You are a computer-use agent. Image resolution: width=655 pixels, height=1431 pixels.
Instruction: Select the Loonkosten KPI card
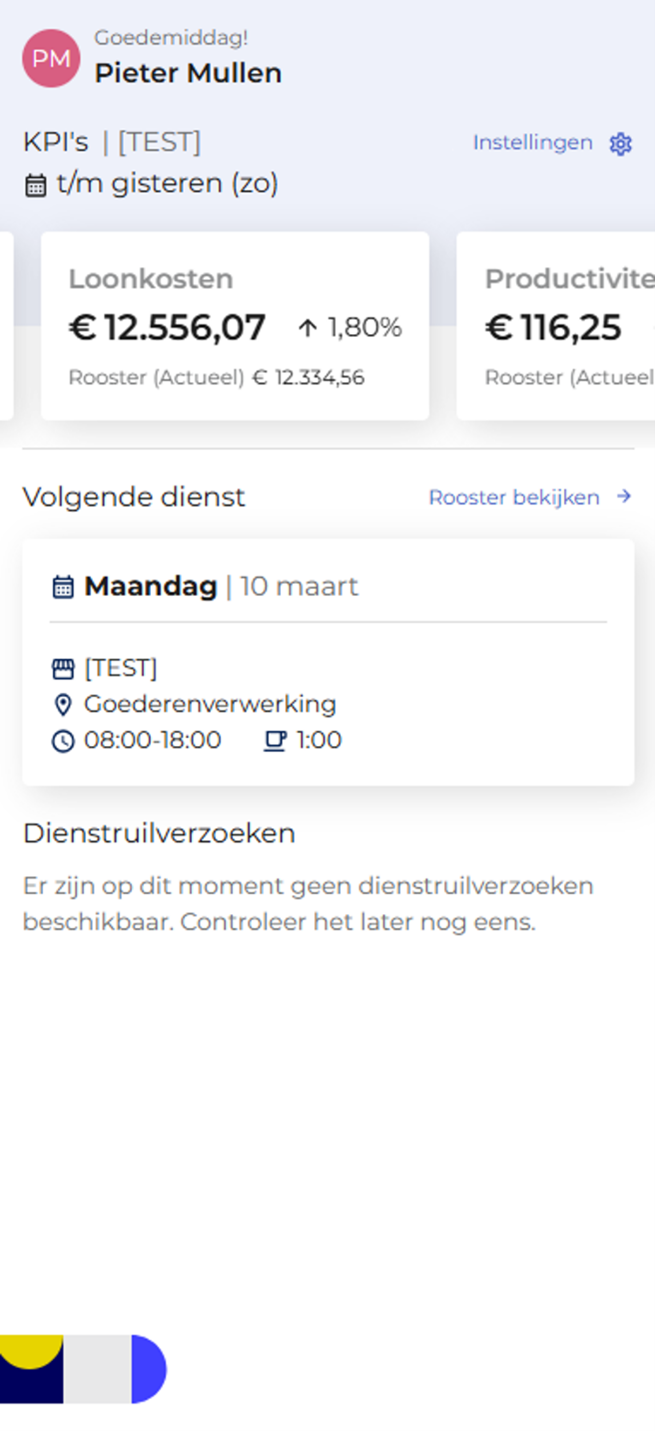point(235,326)
